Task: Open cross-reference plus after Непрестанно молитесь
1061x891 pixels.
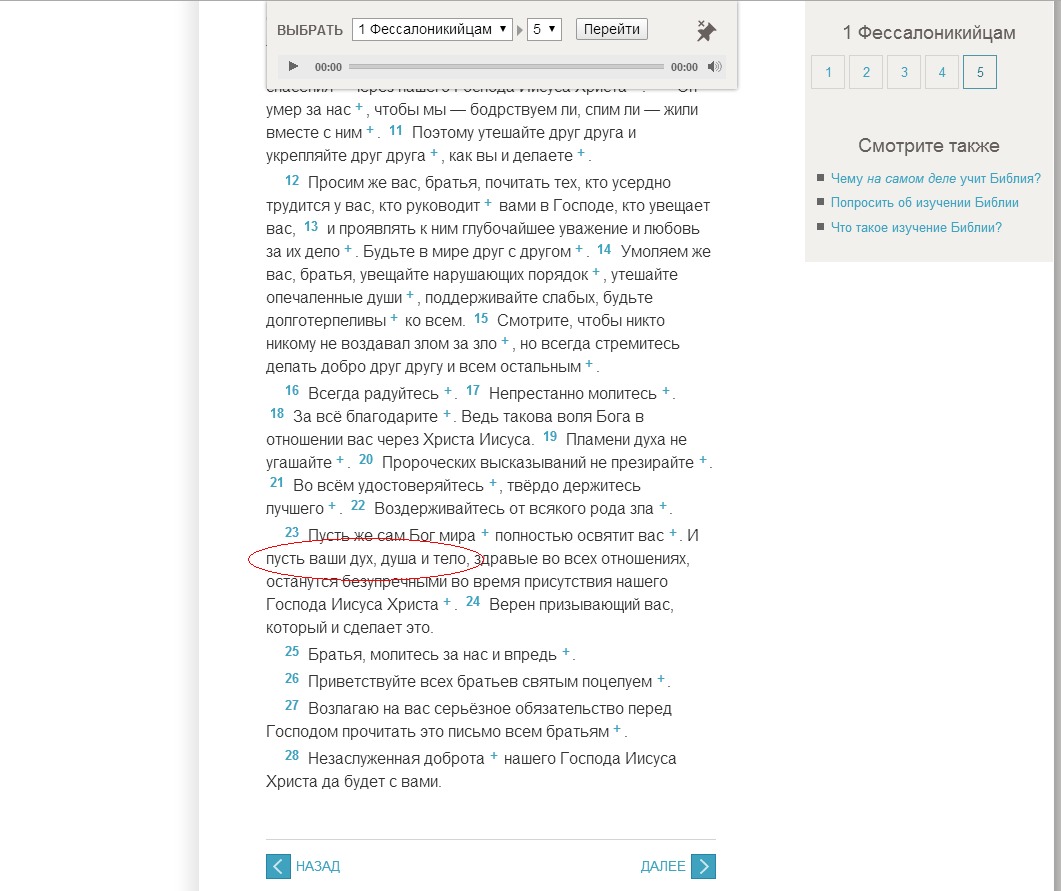Action: click(x=666, y=390)
